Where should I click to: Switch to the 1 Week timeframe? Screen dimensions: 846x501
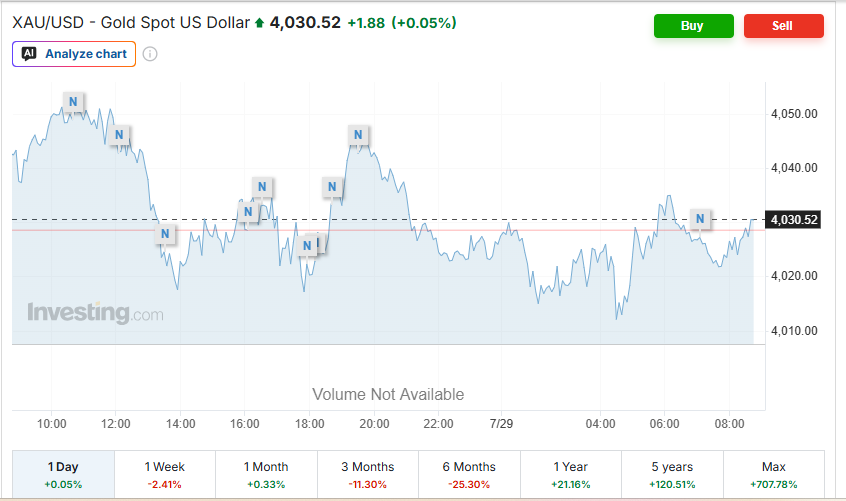[x=165, y=474]
